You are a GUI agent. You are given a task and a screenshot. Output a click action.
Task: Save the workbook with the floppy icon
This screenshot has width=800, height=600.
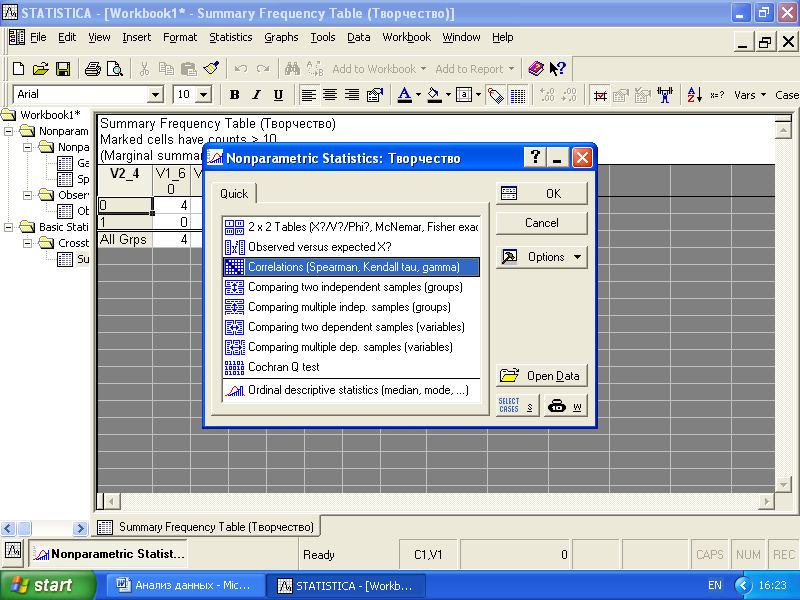[63, 69]
